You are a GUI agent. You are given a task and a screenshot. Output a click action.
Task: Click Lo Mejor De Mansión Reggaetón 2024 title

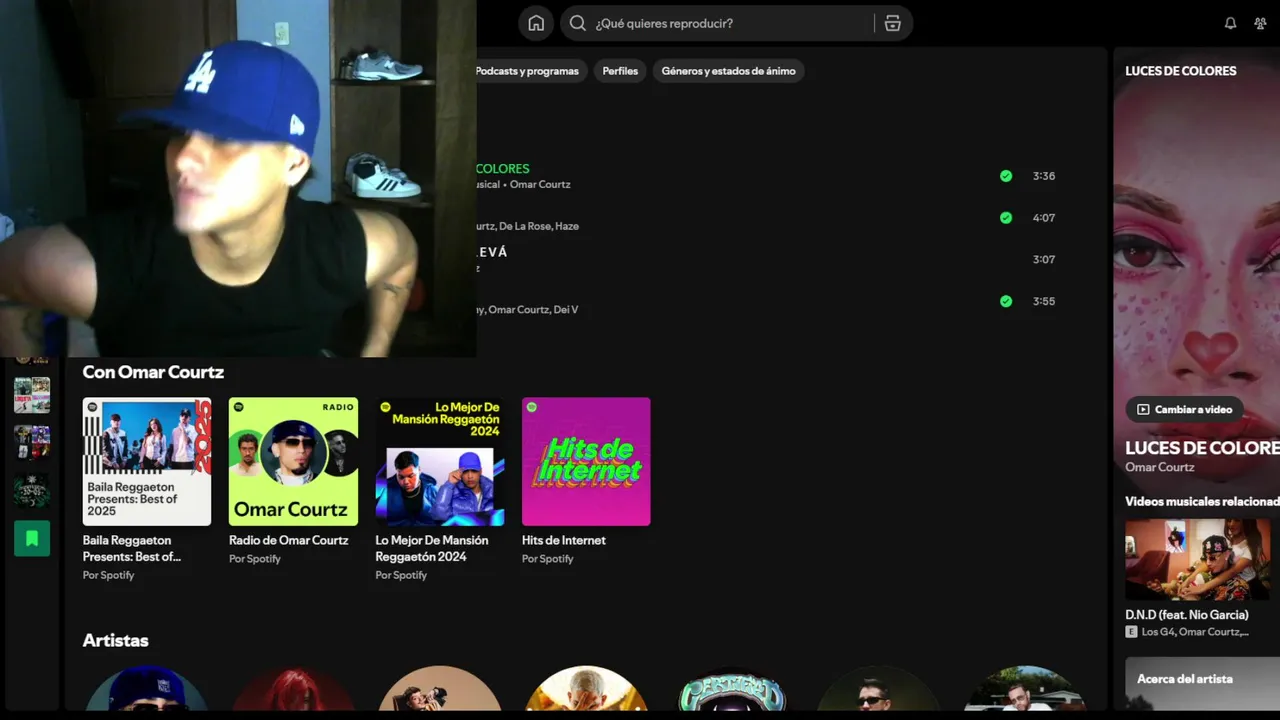(x=432, y=548)
